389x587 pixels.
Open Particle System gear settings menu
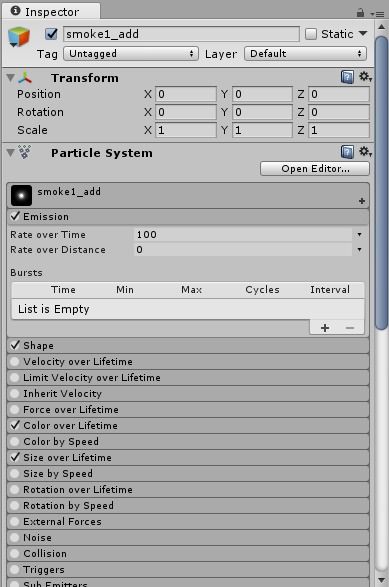[x=365, y=152]
